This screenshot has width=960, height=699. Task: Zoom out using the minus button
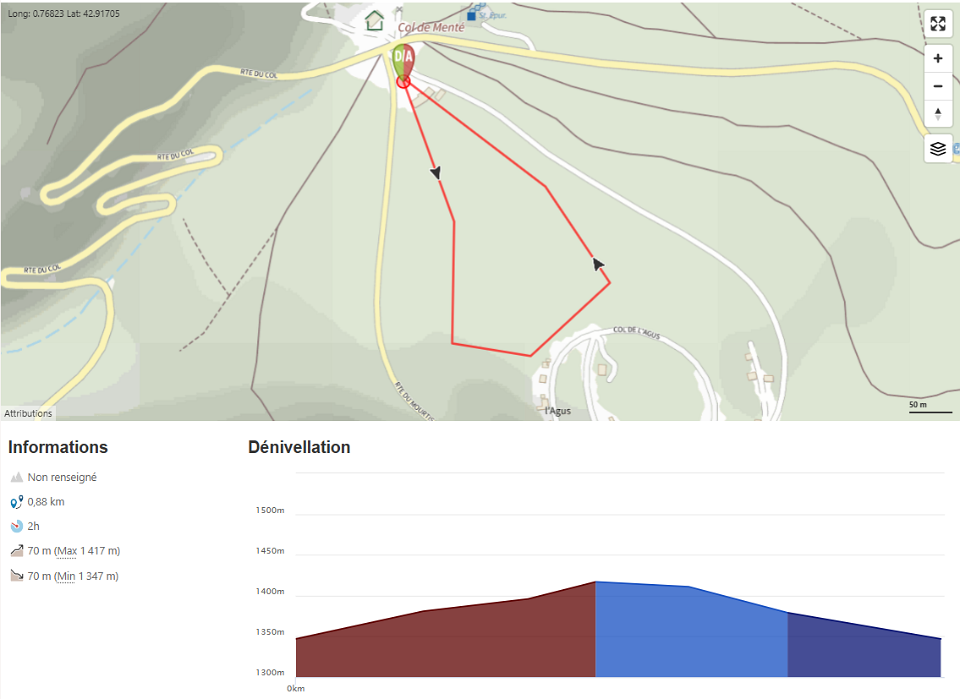[x=937, y=86]
